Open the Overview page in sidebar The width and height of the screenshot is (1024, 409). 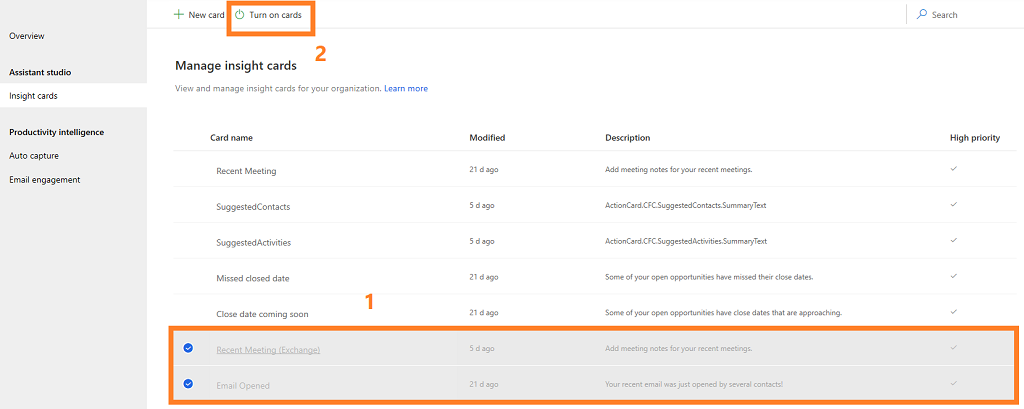[27, 36]
